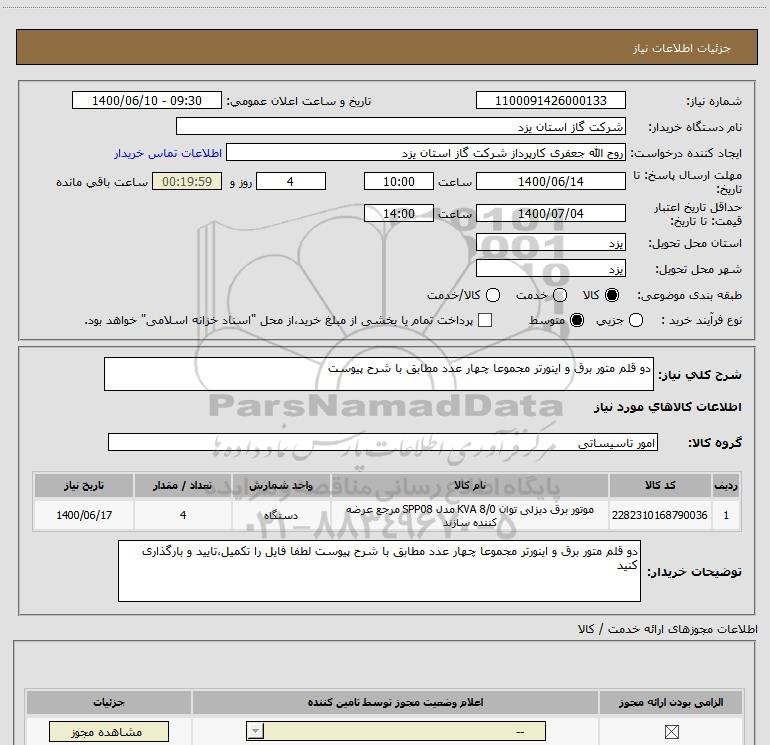The height and width of the screenshot is (745, 770).
Task: Toggle the Islamic treasury payment checkbox
Action: coord(485,320)
